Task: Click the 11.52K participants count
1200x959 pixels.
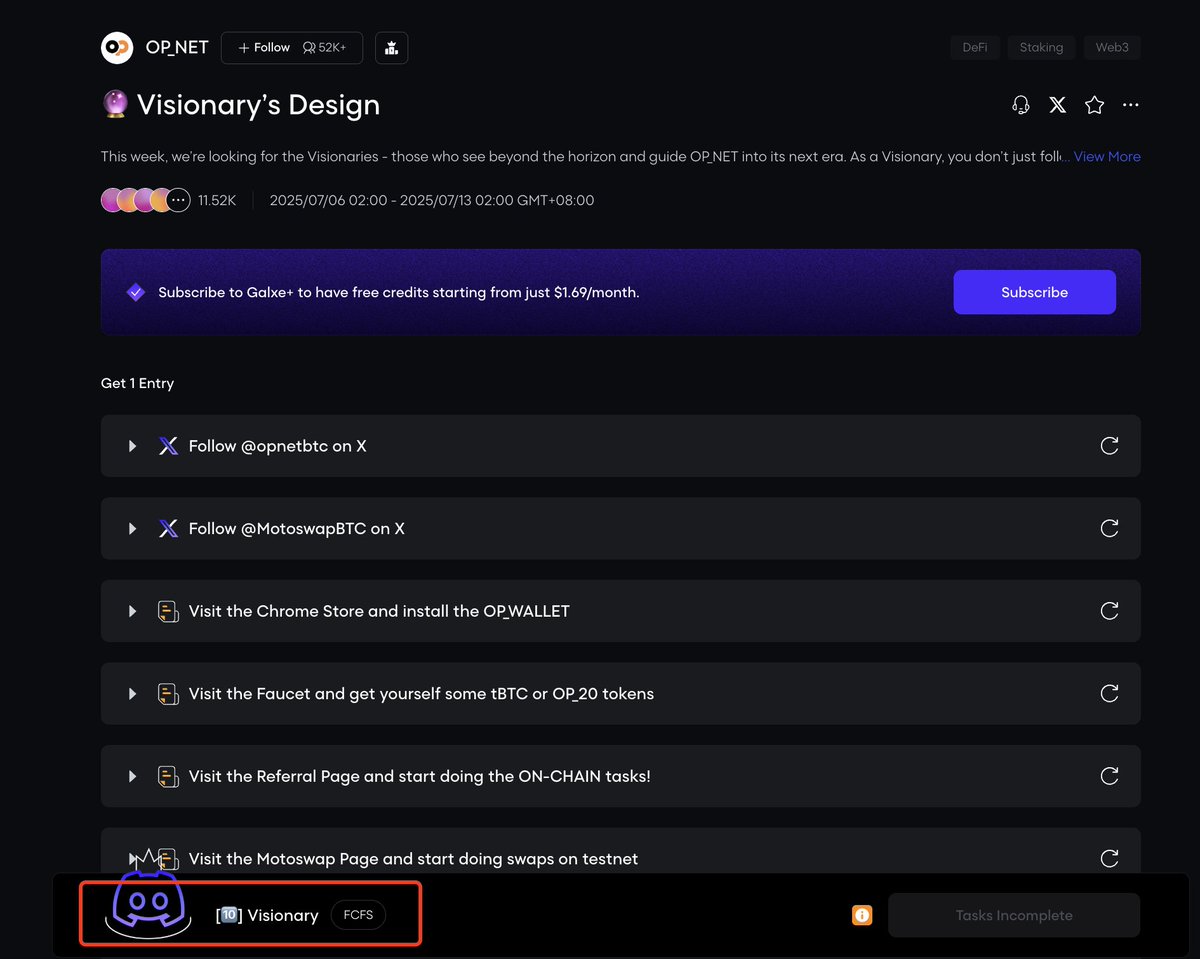Action: click(217, 200)
